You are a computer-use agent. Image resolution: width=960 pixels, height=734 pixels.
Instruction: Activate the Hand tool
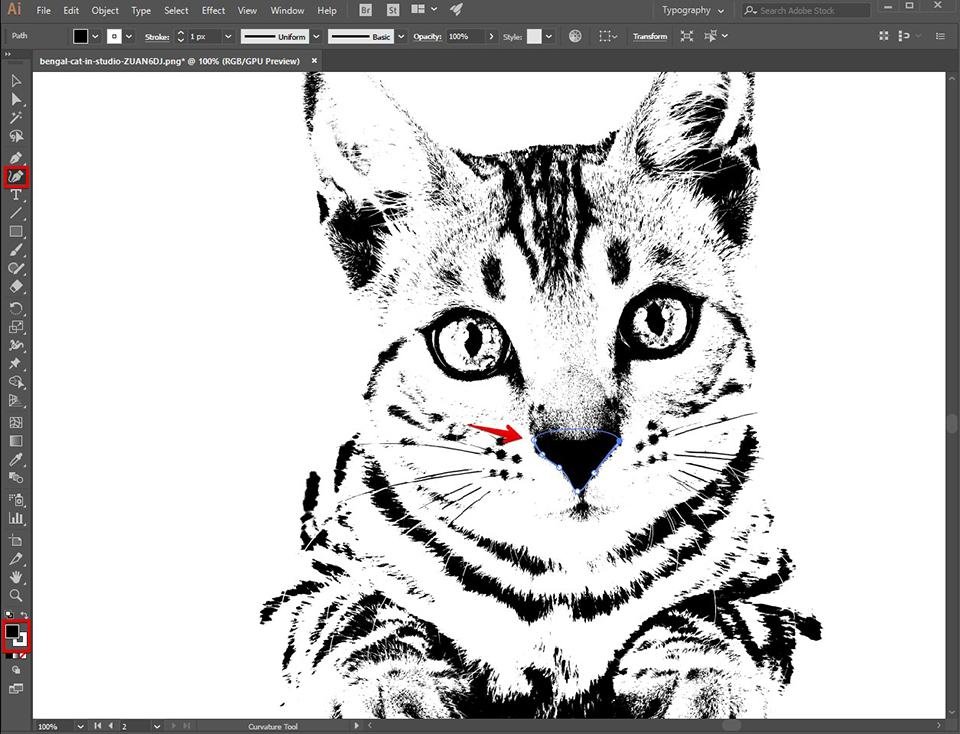click(x=16, y=577)
